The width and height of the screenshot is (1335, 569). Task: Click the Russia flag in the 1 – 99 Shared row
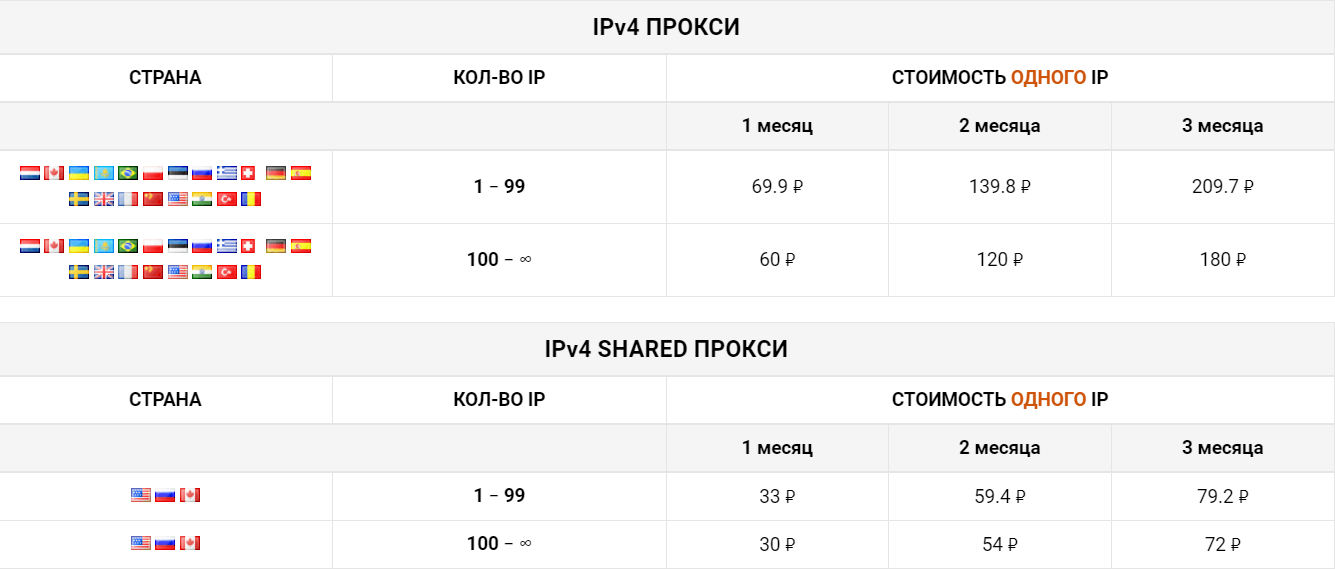click(165, 495)
